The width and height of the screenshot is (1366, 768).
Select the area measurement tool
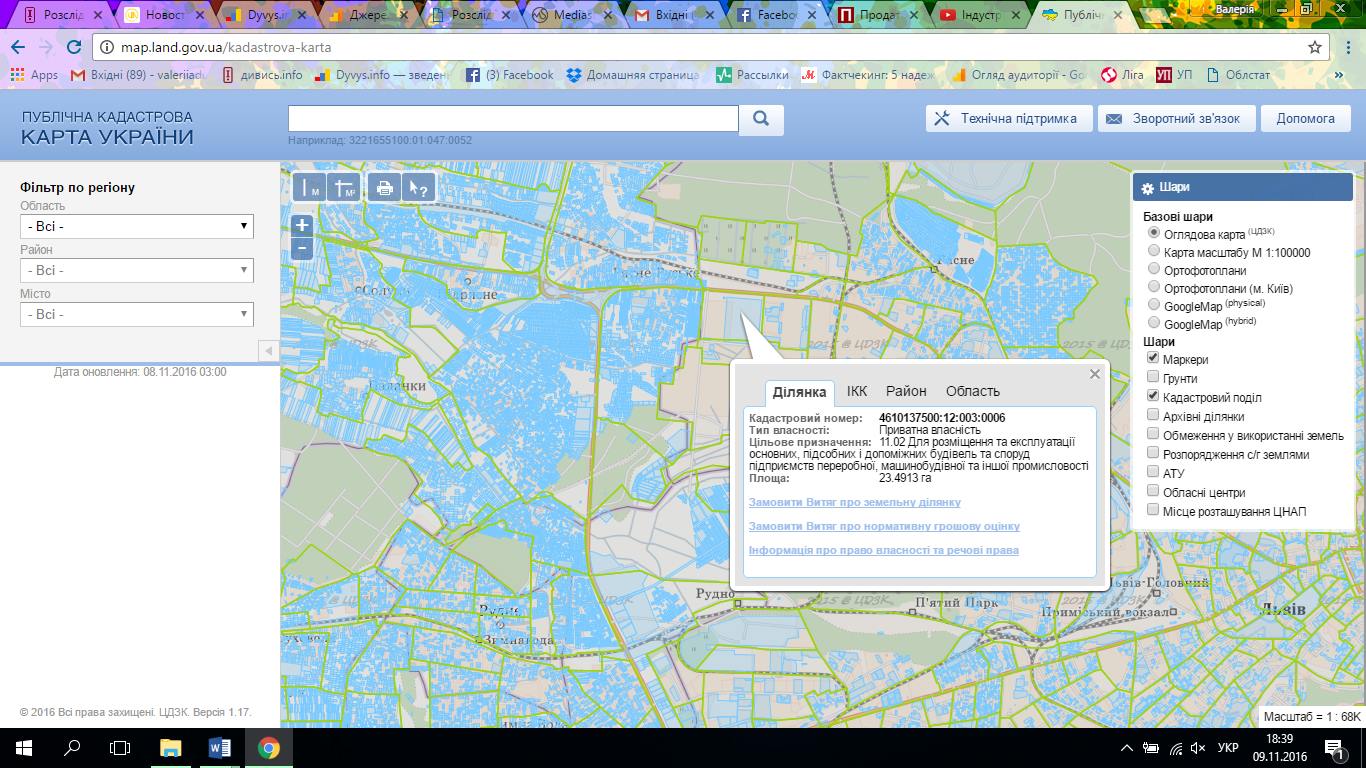(344, 187)
